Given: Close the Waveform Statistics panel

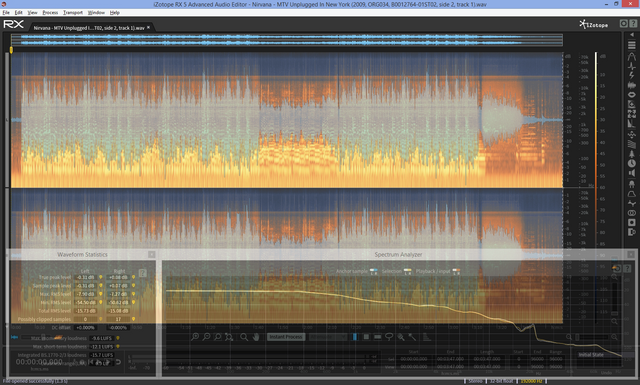Looking at the screenshot, I should pos(151,254).
